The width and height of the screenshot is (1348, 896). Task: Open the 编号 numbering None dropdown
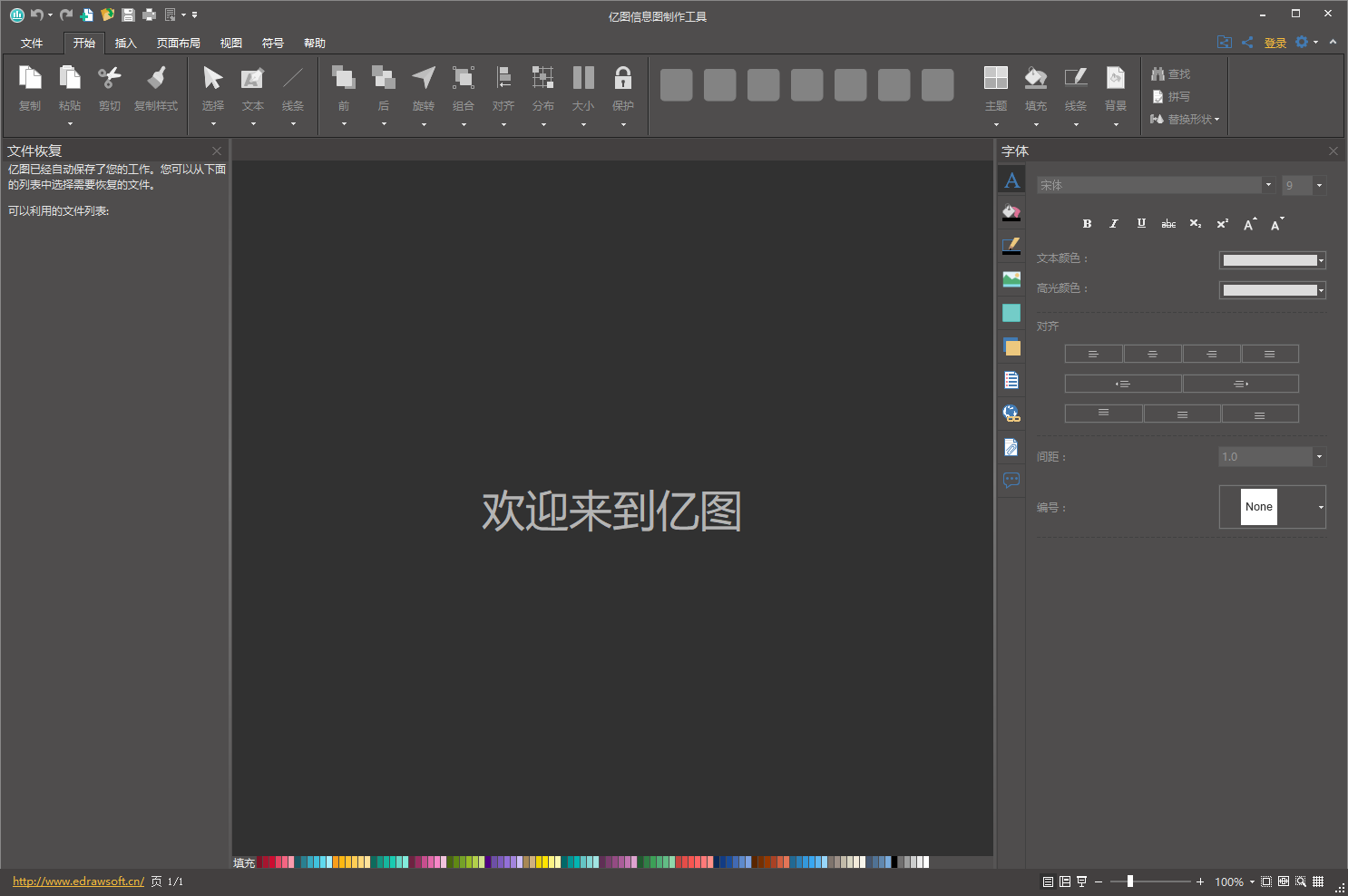1321,507
